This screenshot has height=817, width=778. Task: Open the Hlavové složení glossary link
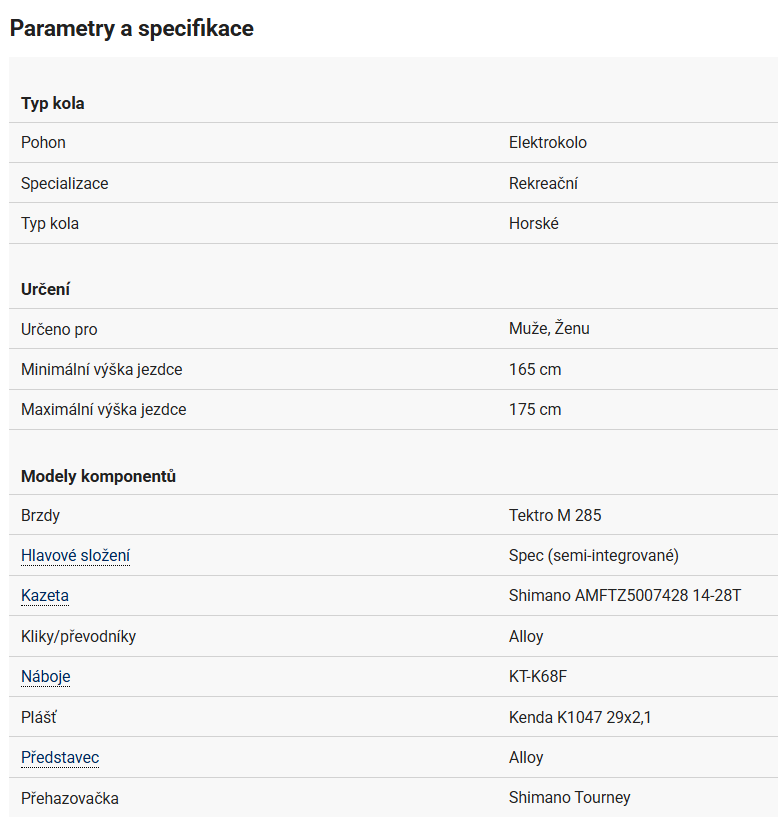click(75, 556)
